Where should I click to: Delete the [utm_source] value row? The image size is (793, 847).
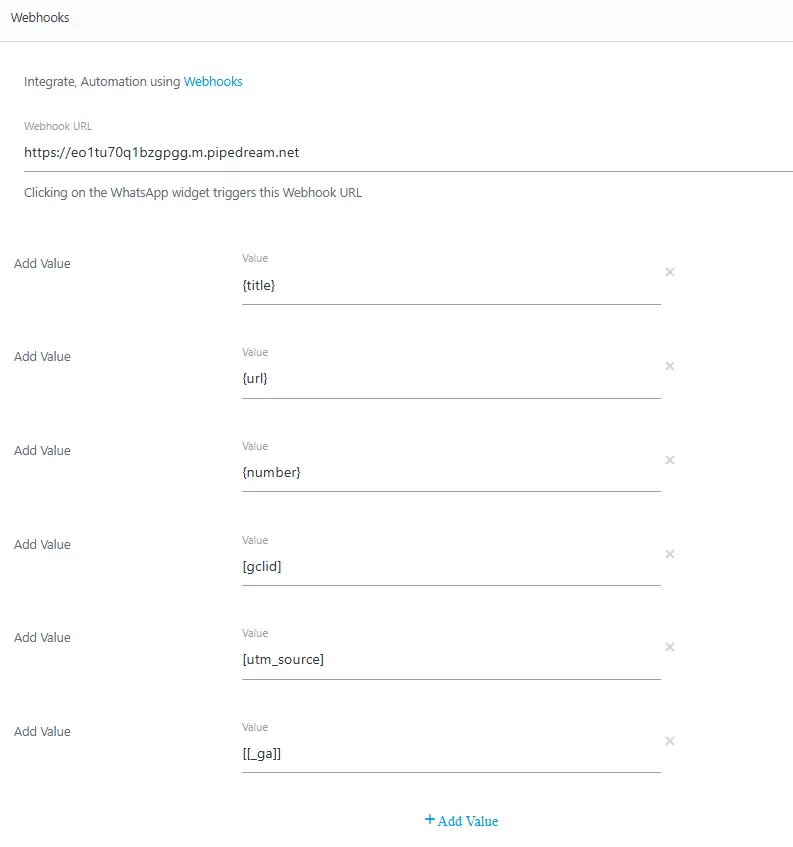pyautogui.click(x=669, y=647)
